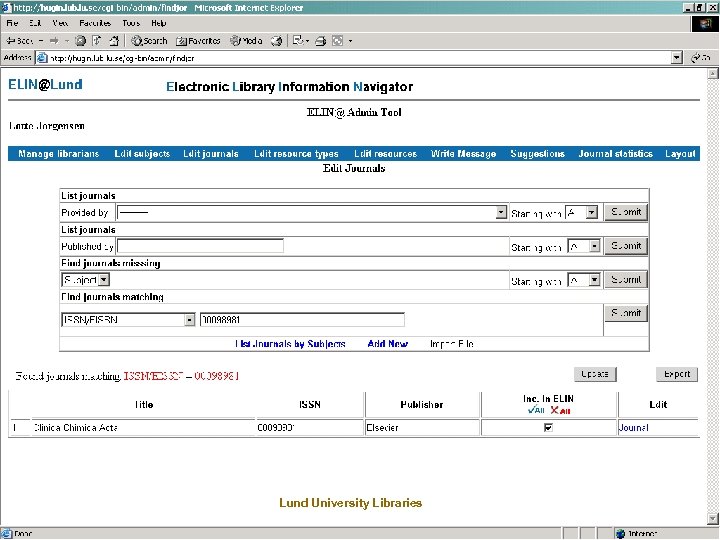The width and height of the screenshot is (720, 540).
Task: Click the page scrollbar up arrow
Action: click(x=713, y=74)
